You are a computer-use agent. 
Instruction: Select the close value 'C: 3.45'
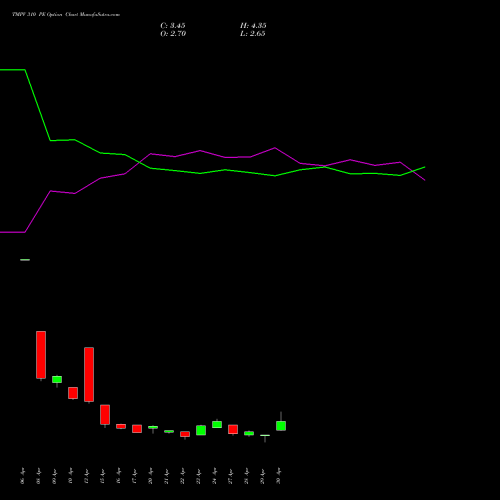pos(173,26)
